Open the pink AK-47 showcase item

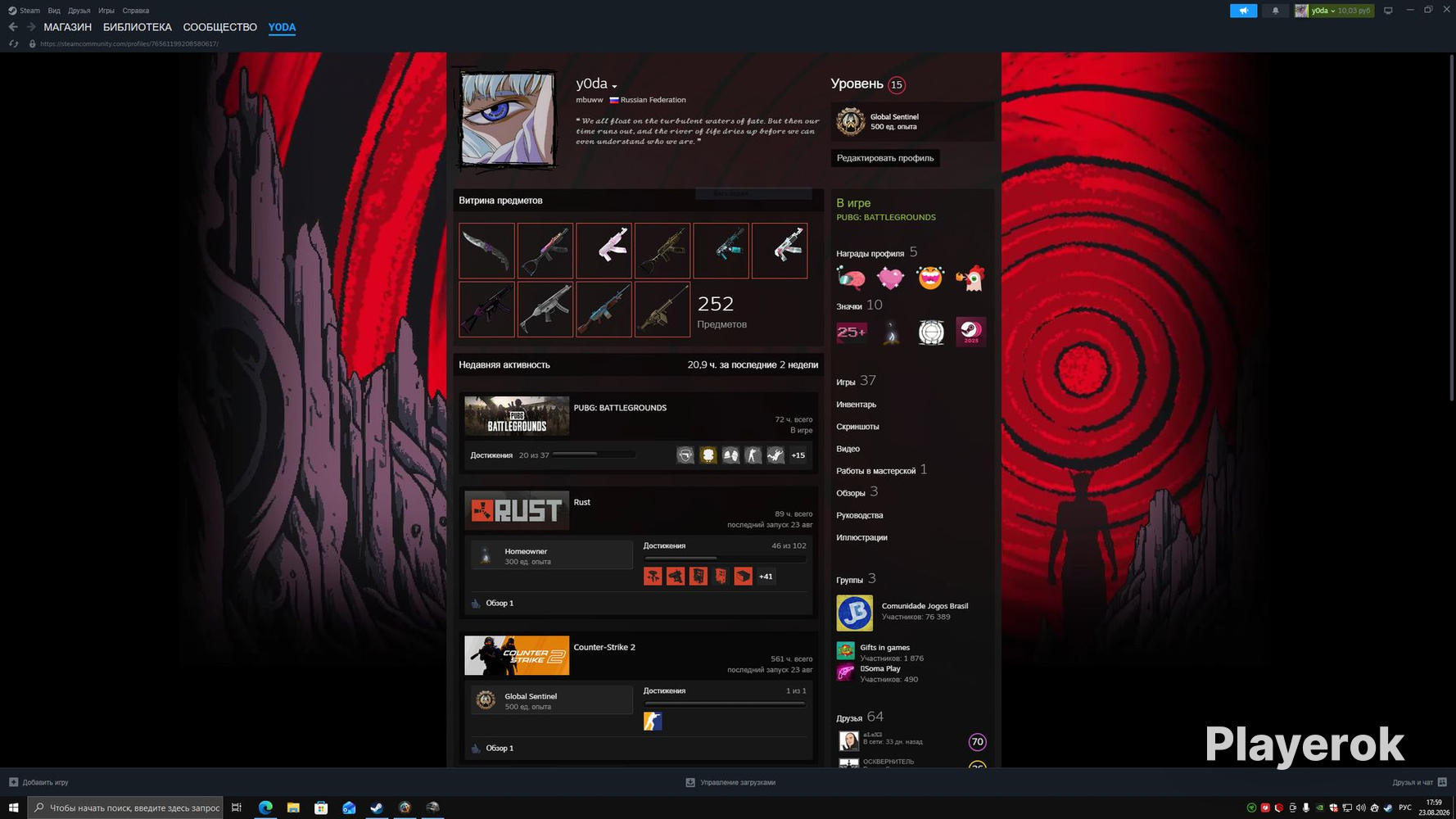[x=604, y=251]
